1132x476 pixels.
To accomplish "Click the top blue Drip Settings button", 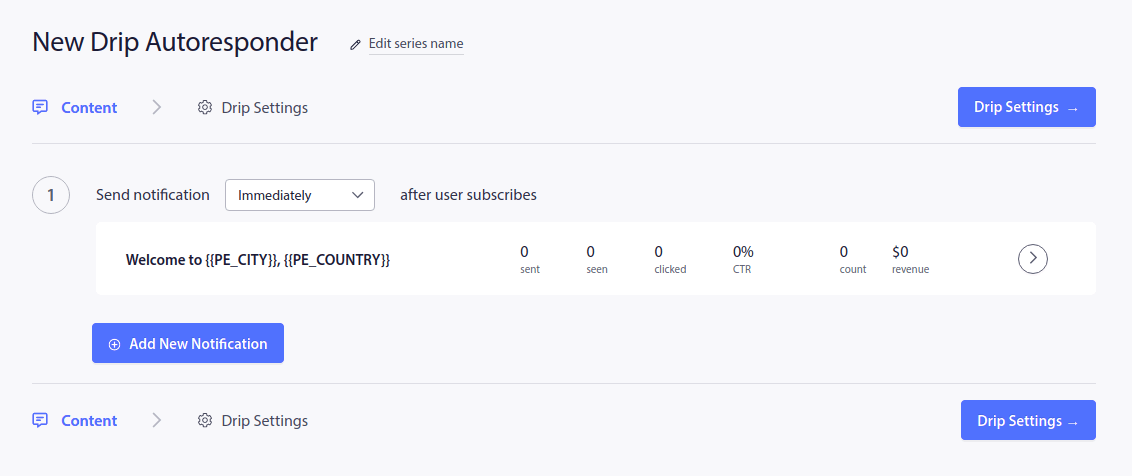I will 1027,107.
